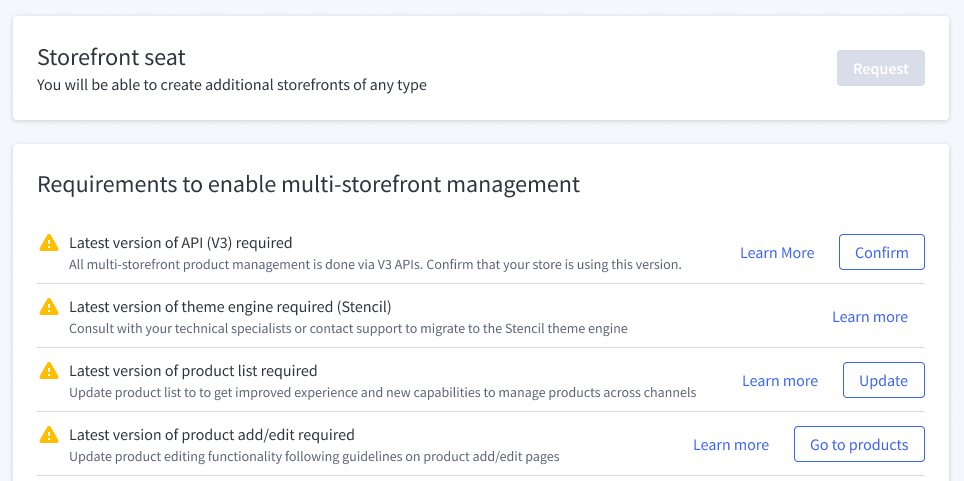The height and width of the screenshot is (481, 964).
Task: Click the multi-storefront management requirements heading
Action: pos(308,184)
